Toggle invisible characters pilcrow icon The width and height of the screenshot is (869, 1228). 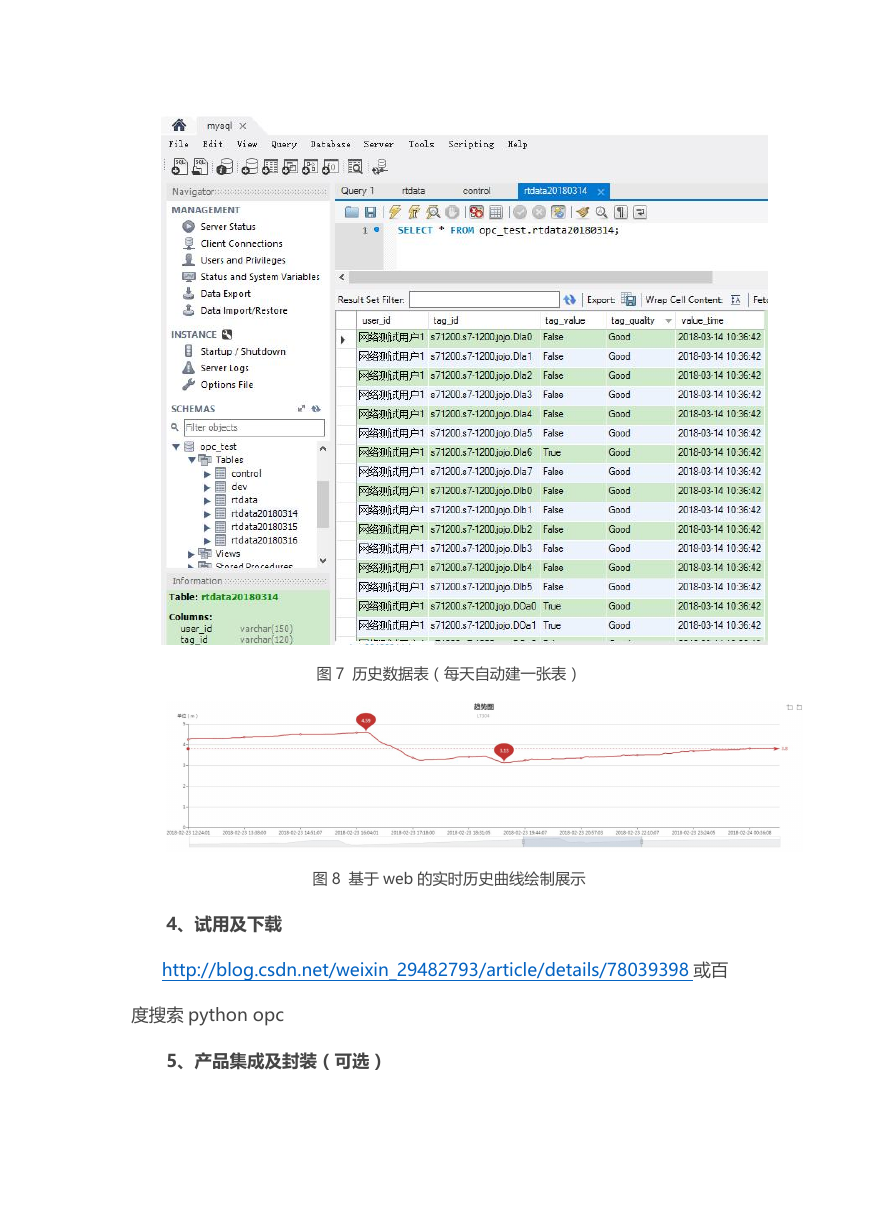[620, 213]
